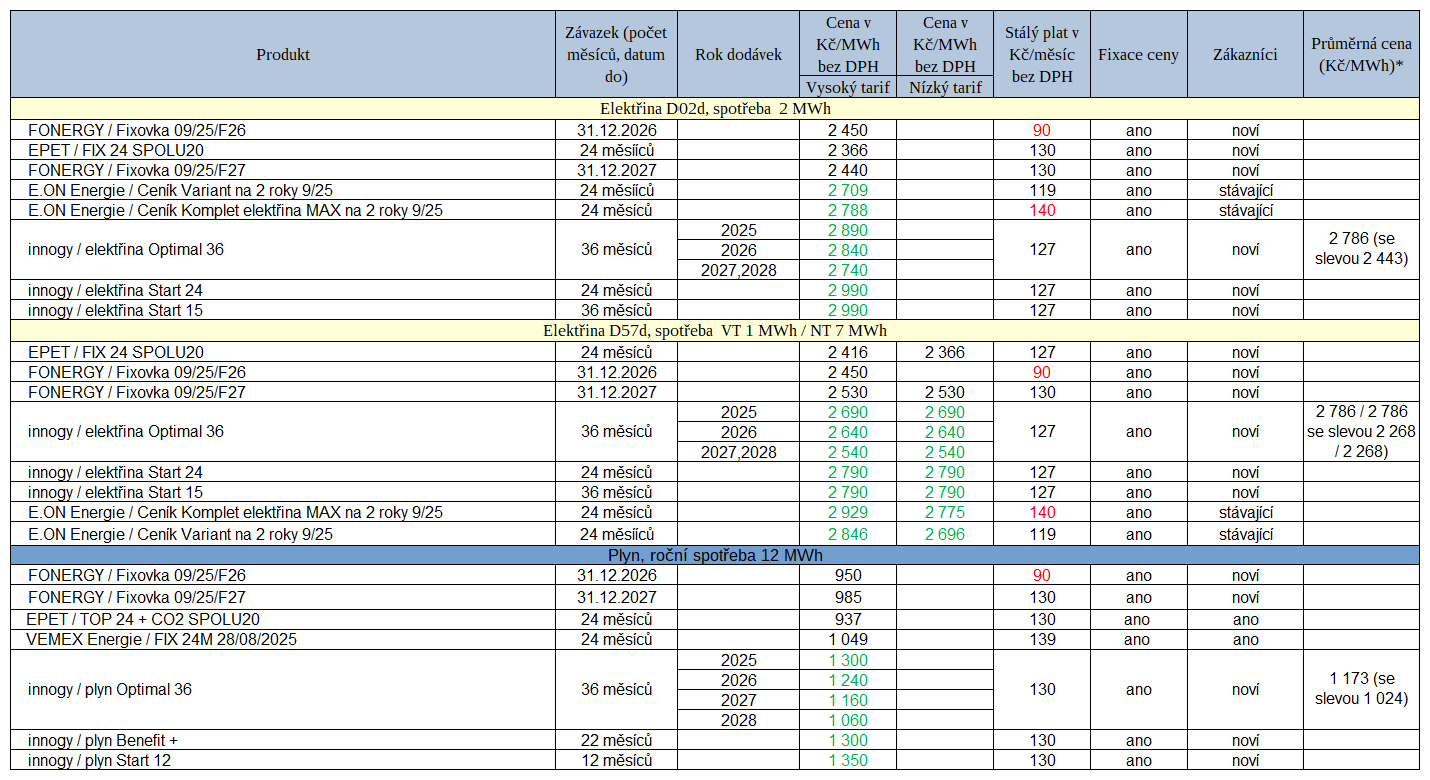Click the 'Průměrná cena (Kč/MWh)*' header
The image size is (1430, 780).
1361,55
